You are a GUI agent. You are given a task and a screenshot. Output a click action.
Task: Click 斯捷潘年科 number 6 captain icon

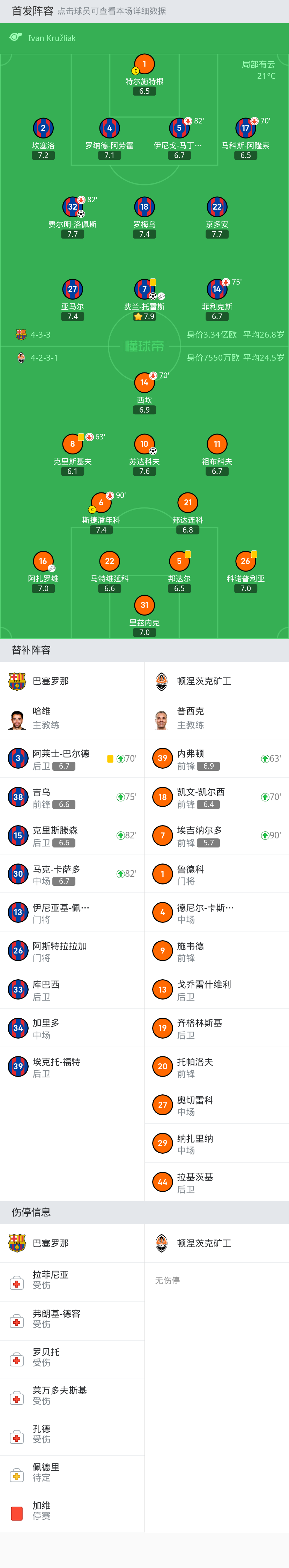tap(101, 502)
